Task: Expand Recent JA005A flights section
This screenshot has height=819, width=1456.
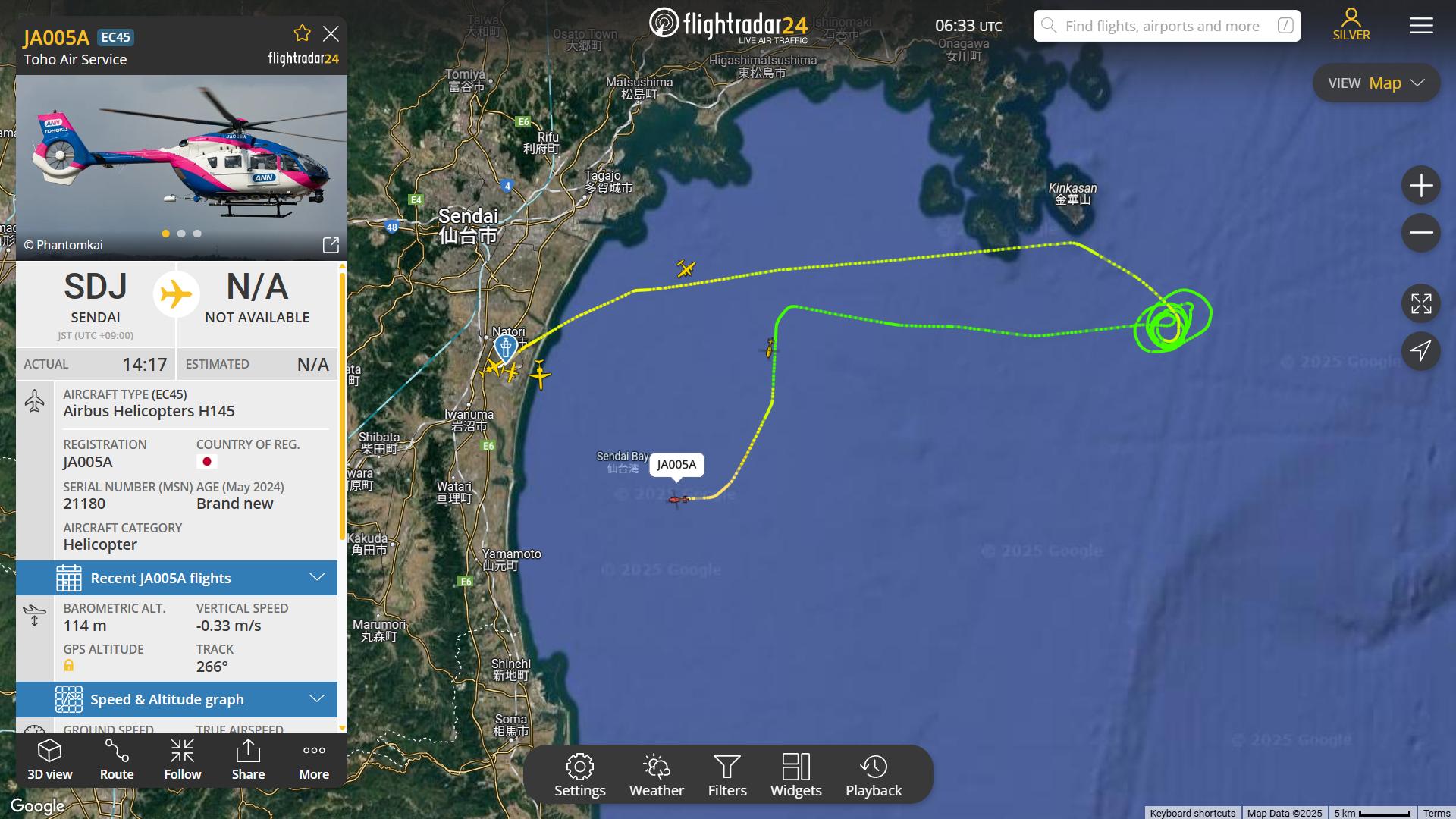Action: (x=177, y=578)
